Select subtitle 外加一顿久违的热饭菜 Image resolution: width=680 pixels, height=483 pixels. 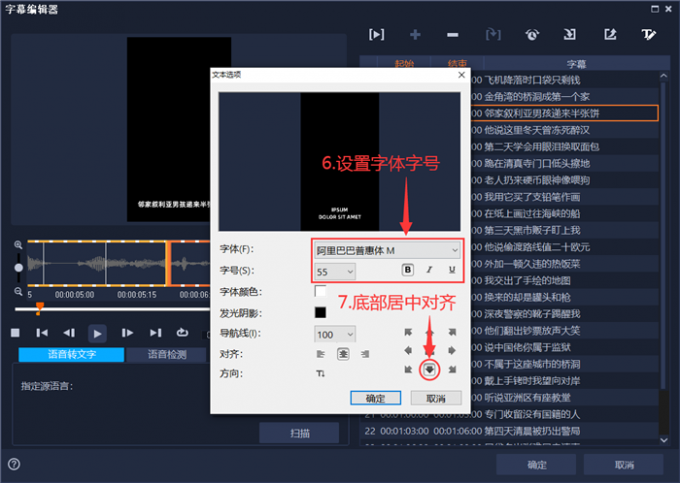point(532,264)
